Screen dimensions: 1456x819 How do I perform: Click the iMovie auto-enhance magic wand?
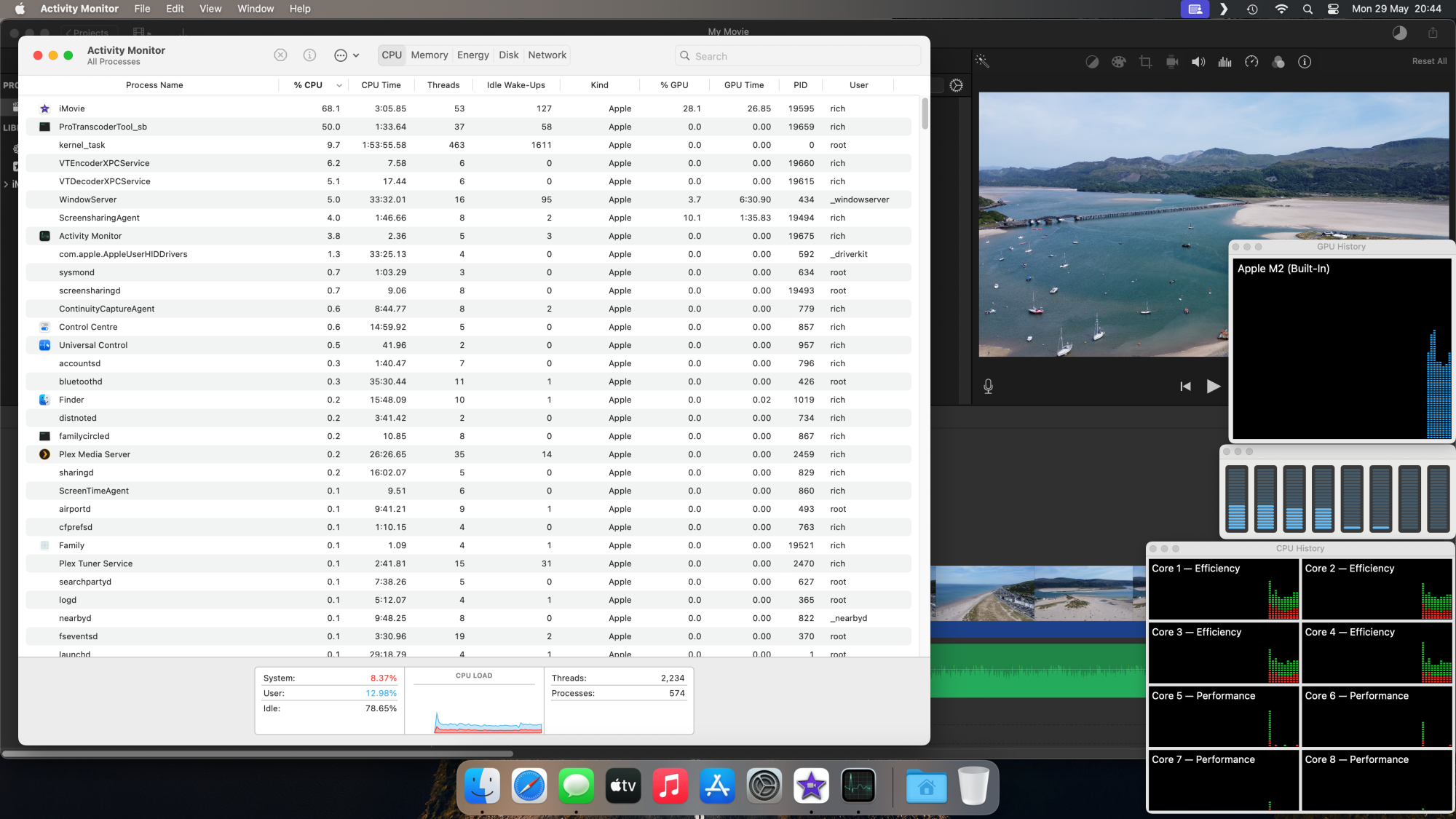(x=982, y=61)
